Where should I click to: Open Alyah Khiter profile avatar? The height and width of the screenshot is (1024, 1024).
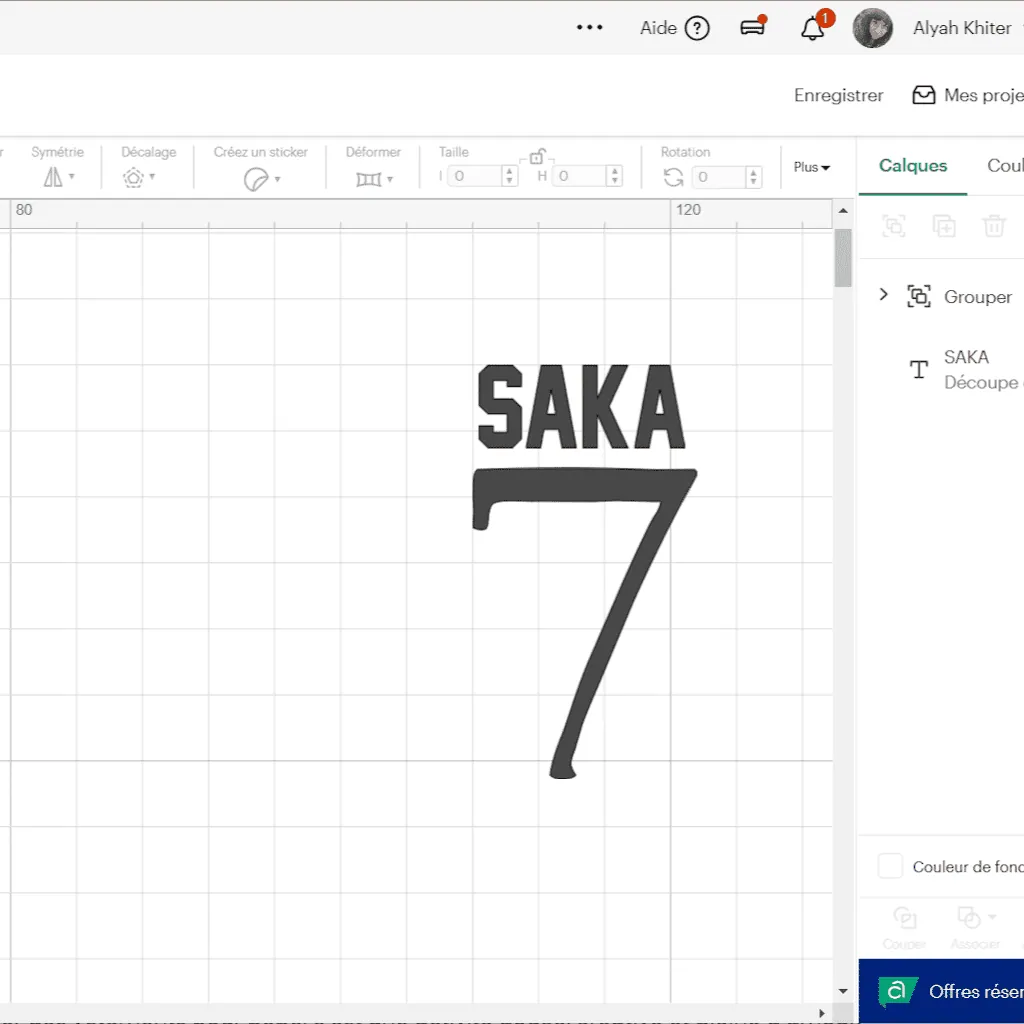coord(872,28)
